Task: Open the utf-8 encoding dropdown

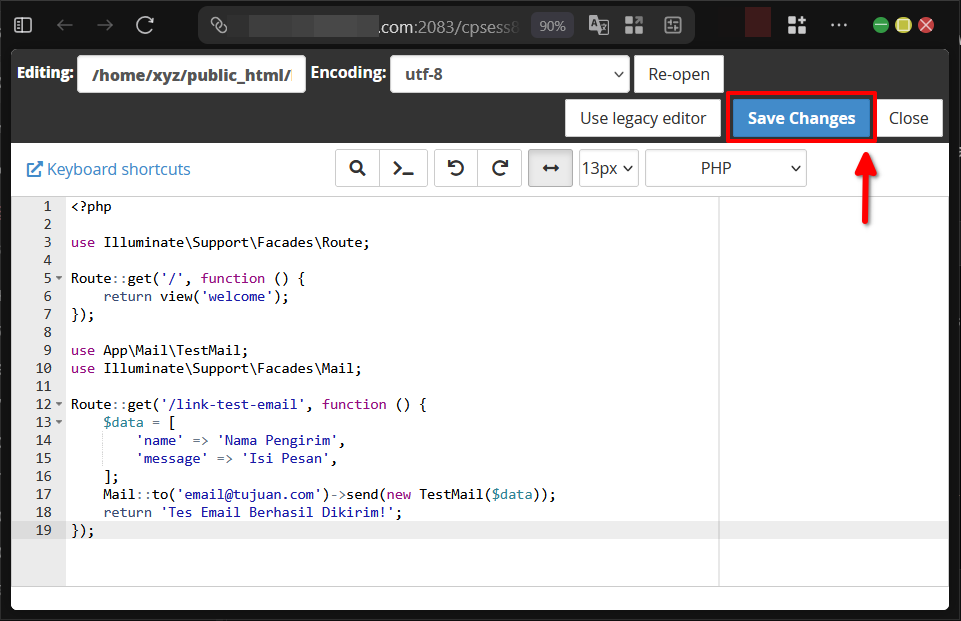Action: pyautogui.click(x=509, y=74)
